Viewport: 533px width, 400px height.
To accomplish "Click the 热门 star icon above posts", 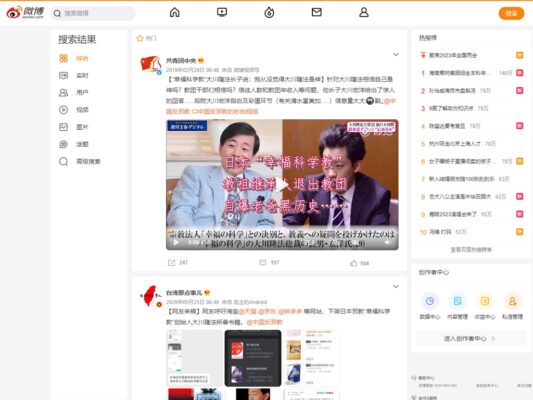I will (x=140, y=38).
